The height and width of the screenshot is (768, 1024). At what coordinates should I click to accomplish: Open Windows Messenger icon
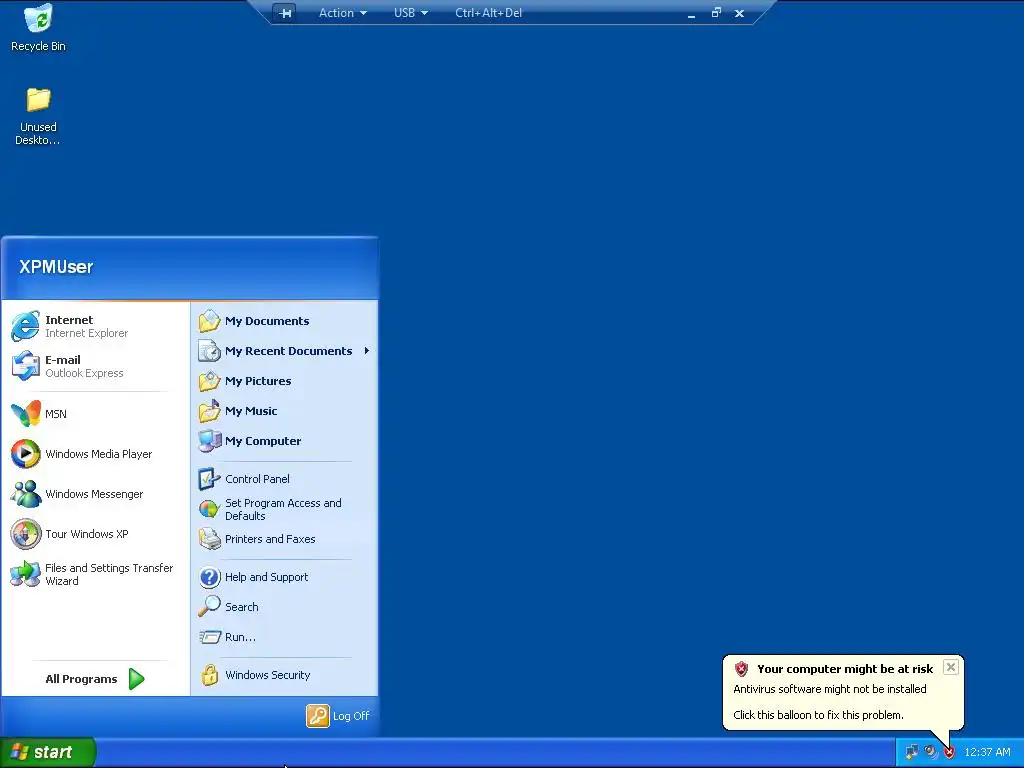coord(25,494)
